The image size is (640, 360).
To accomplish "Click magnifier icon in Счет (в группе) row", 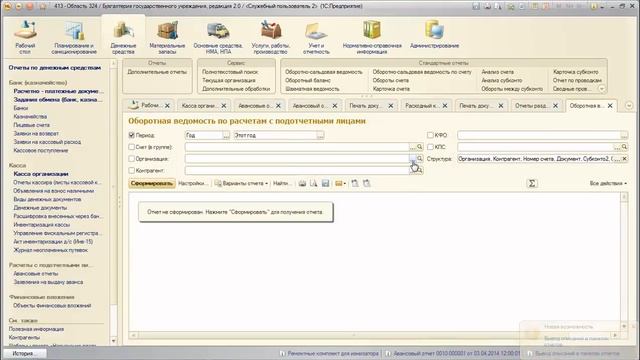I will click(x=420, y=147).
